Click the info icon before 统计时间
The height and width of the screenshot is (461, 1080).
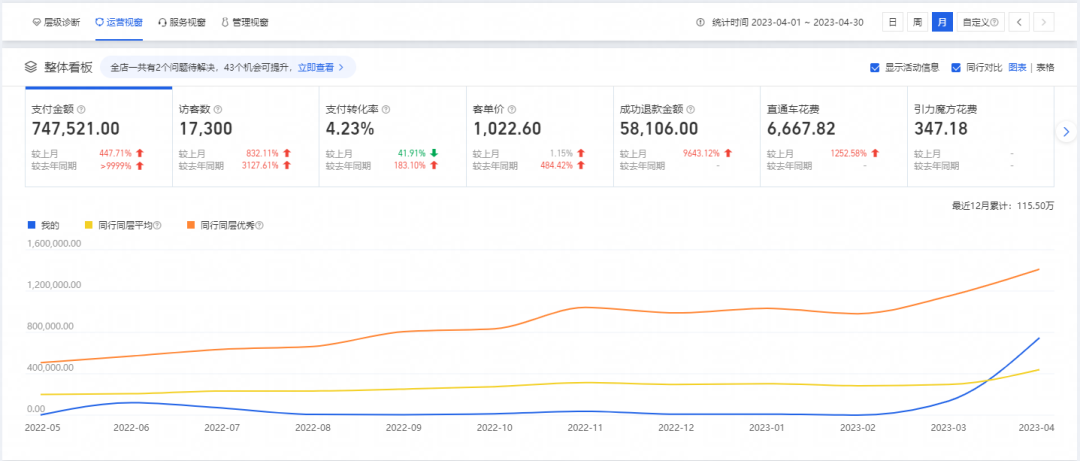click(700, 21)
